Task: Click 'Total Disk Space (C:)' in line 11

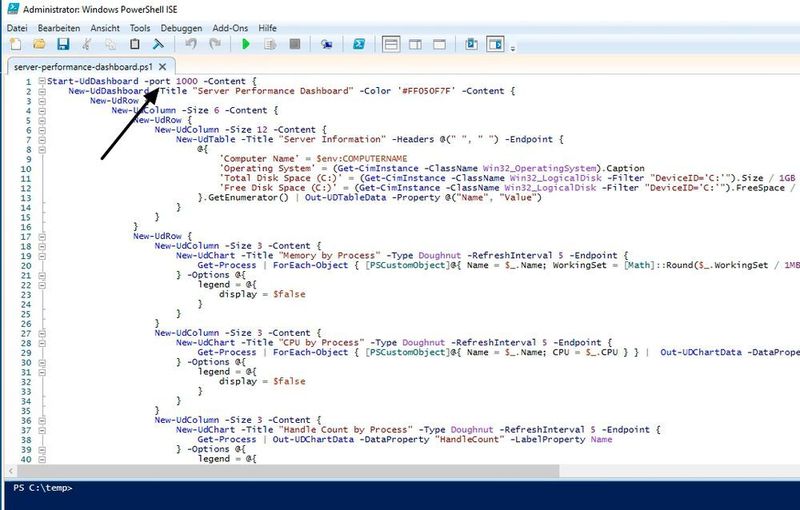Action: 283,178
